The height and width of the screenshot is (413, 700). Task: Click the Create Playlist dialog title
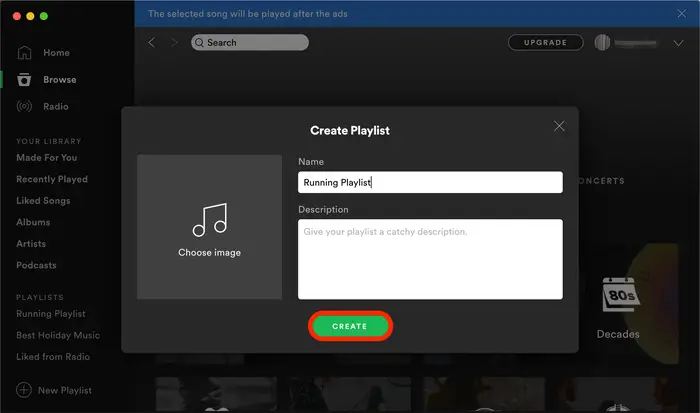pos(350,130)
